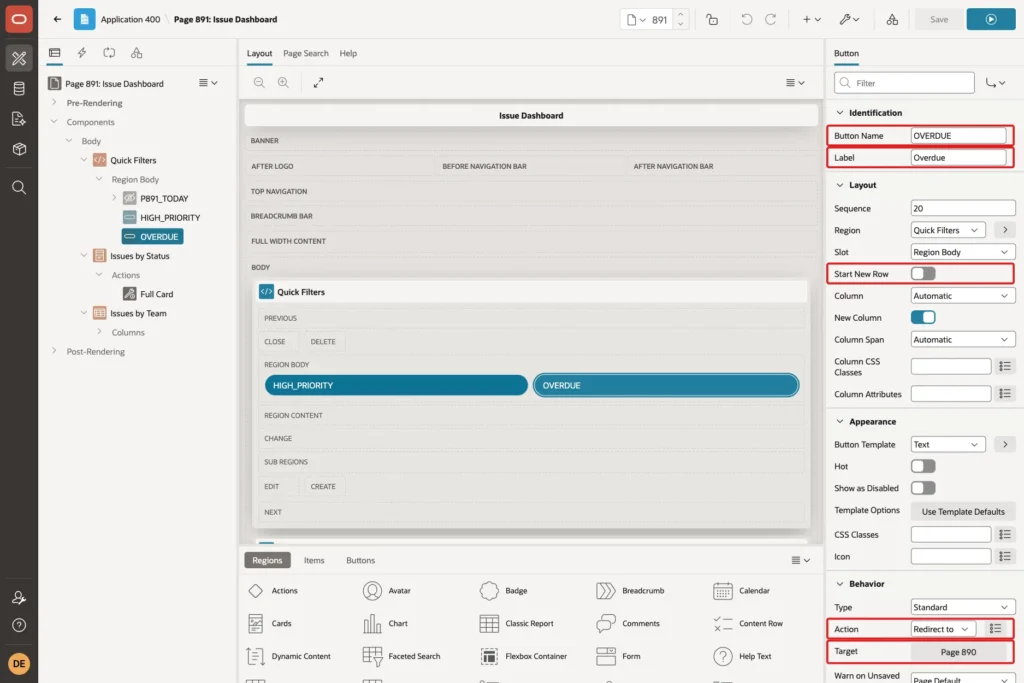
Task: Open the Page Search tab
Action: click(x=306, y=54)
